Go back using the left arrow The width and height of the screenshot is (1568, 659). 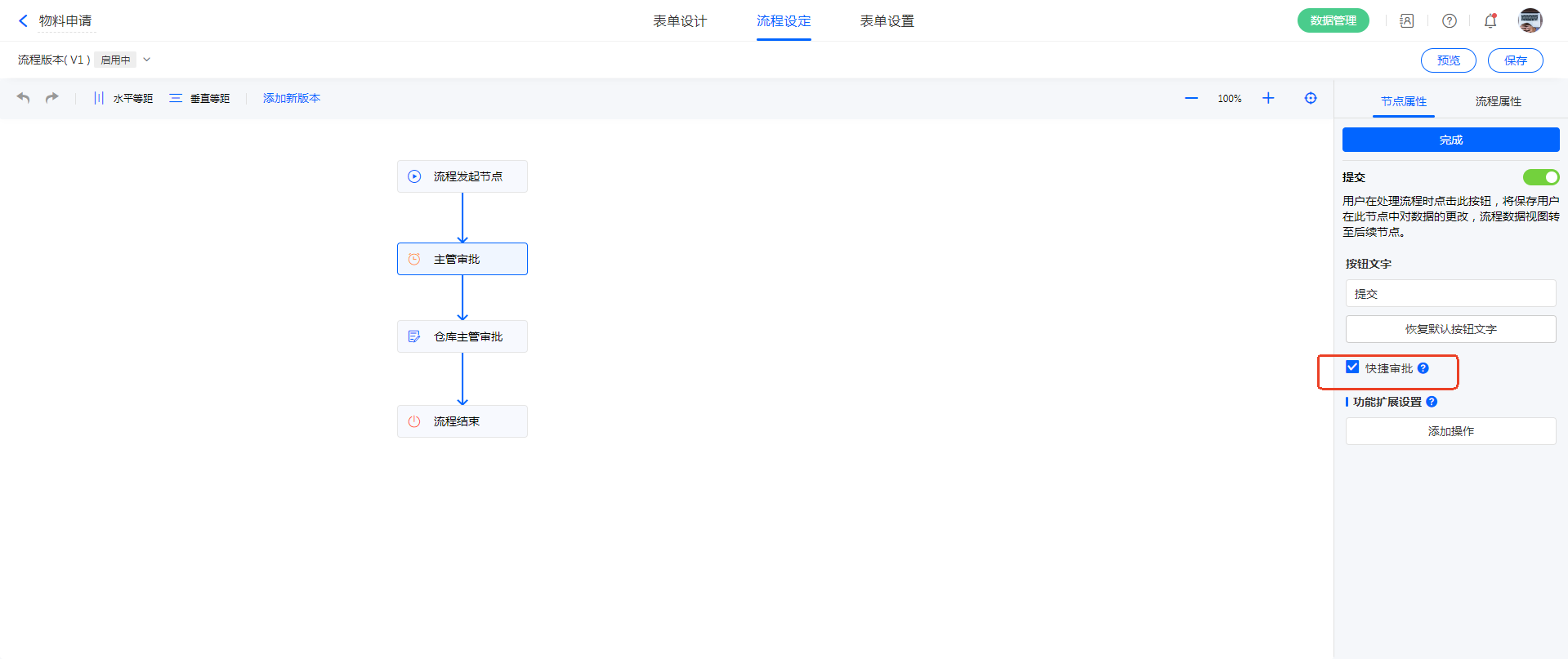23,21
